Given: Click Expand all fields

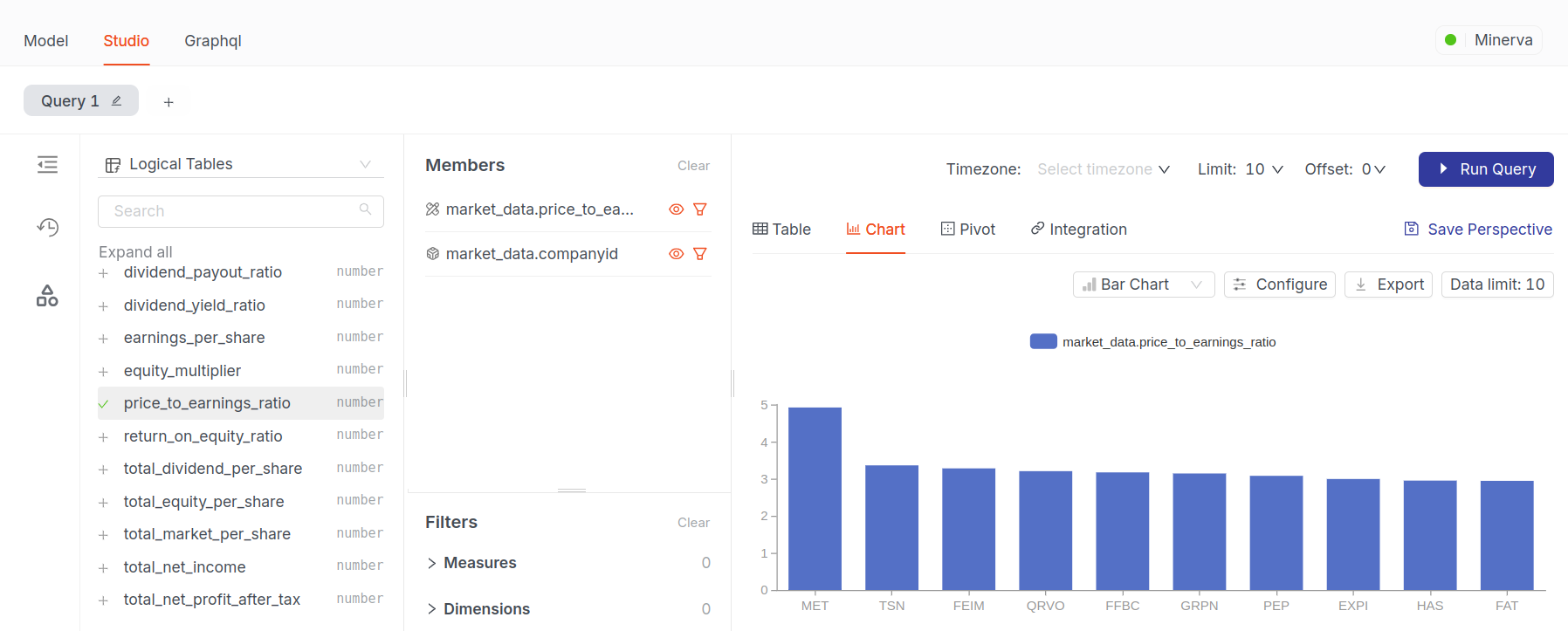Looking at the screenshot, I should (x=135, y=252).
